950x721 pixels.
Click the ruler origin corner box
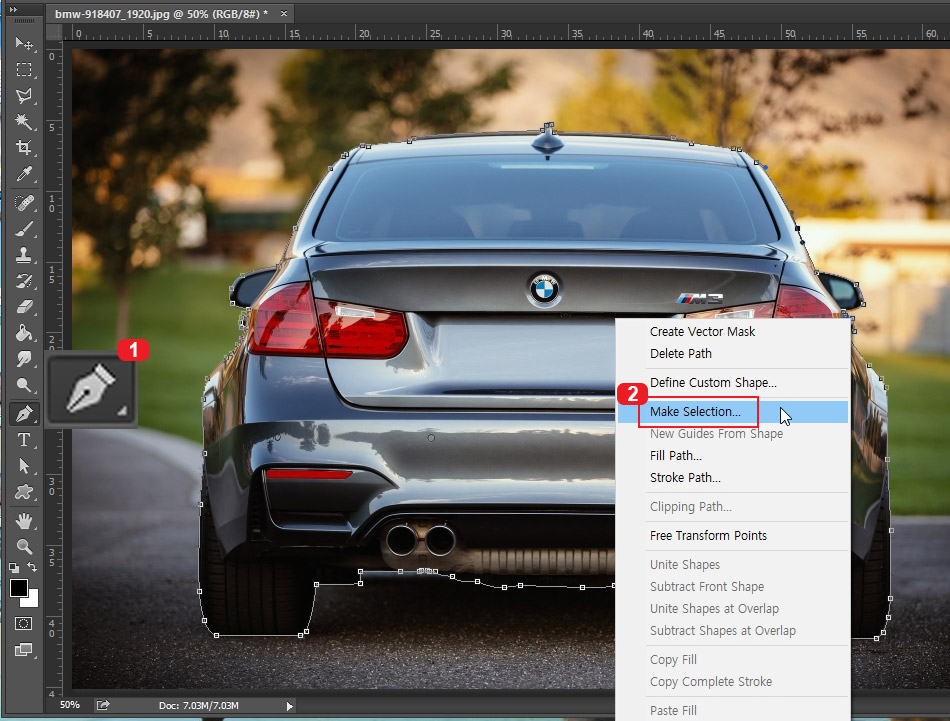[x=55, y=32]
